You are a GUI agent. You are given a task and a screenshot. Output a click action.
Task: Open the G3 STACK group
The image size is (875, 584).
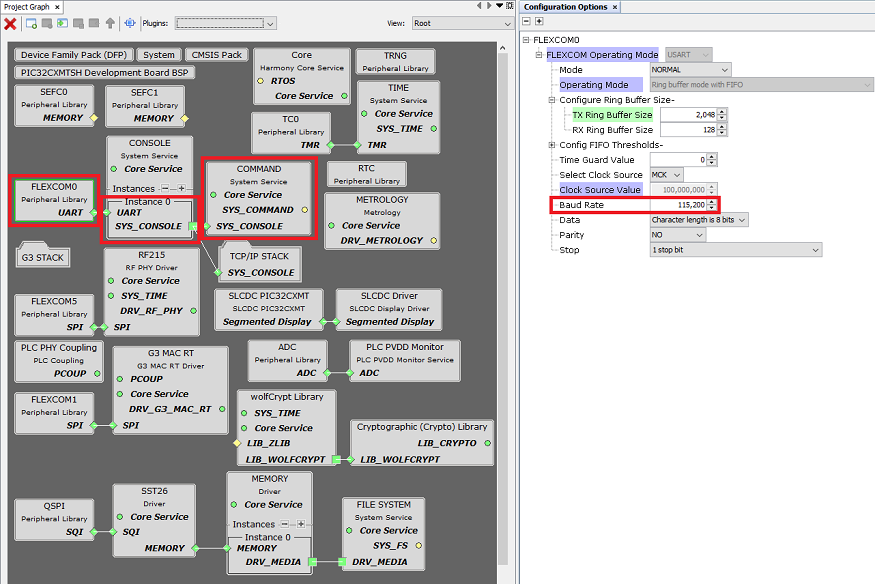42,257
